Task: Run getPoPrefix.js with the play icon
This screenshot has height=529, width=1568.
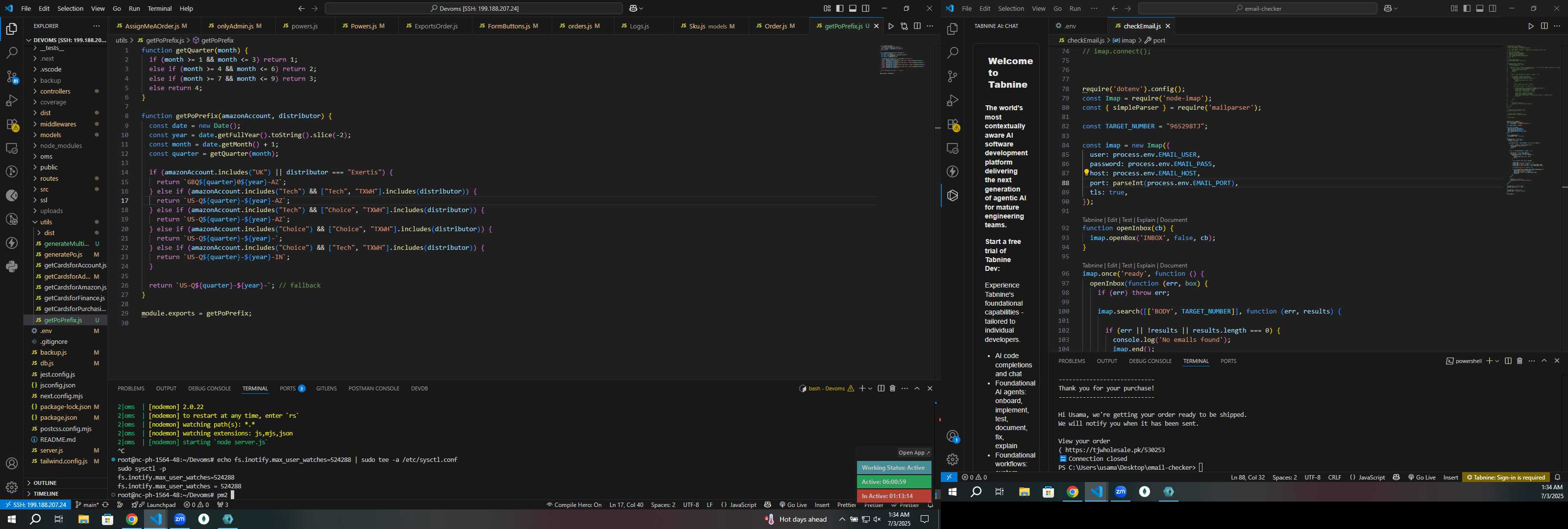Action: coord(890,26)
